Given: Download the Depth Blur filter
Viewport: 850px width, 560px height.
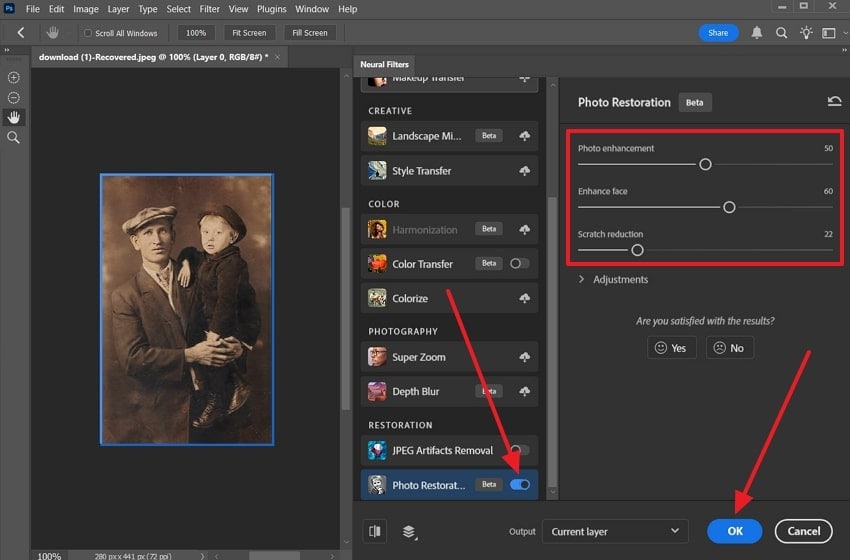Looking at the screenshot, I should click(x=524, y=391).
